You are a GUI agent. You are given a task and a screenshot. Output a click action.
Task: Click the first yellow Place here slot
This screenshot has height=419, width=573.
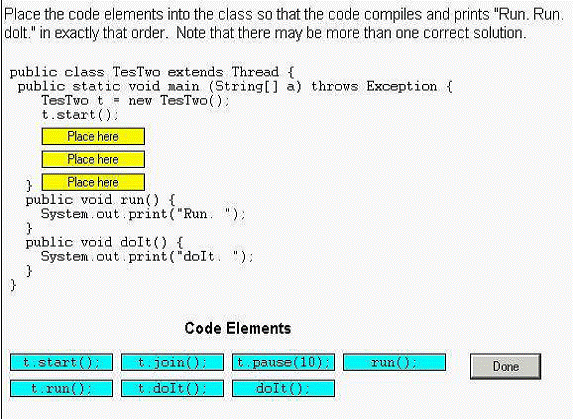click(x=93, y=136)
